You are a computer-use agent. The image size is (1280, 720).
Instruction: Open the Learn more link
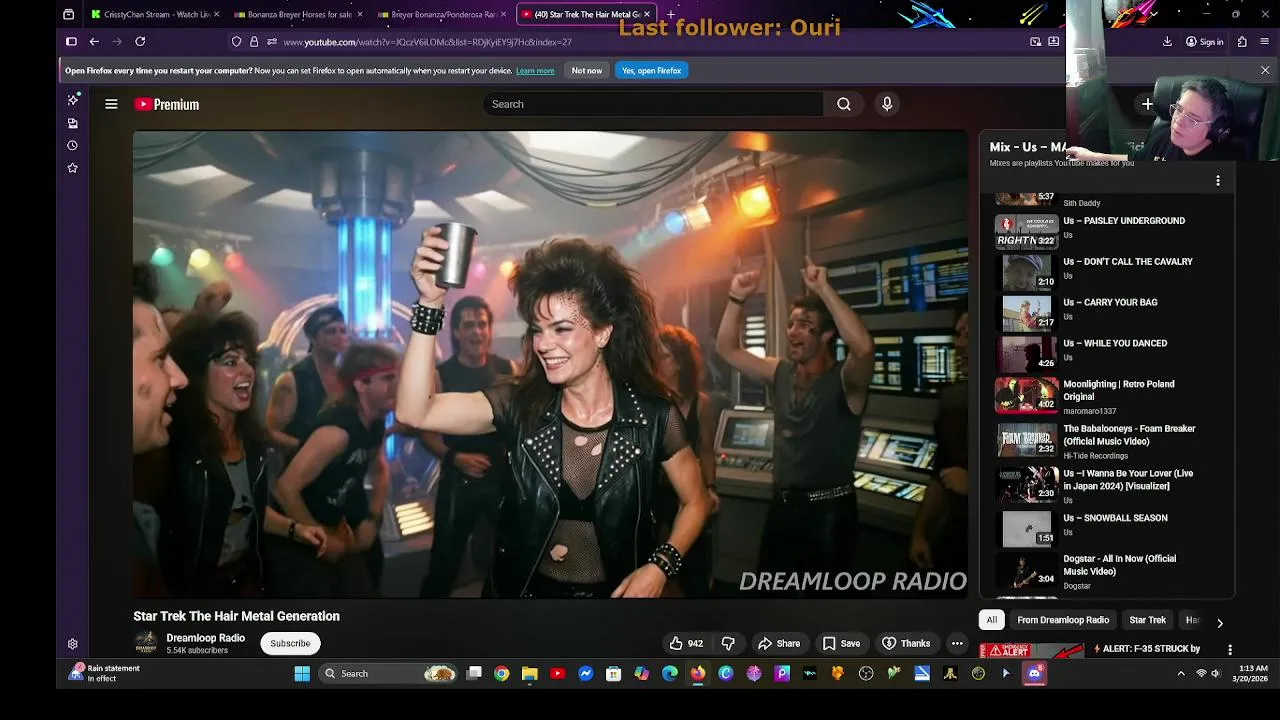535,71
